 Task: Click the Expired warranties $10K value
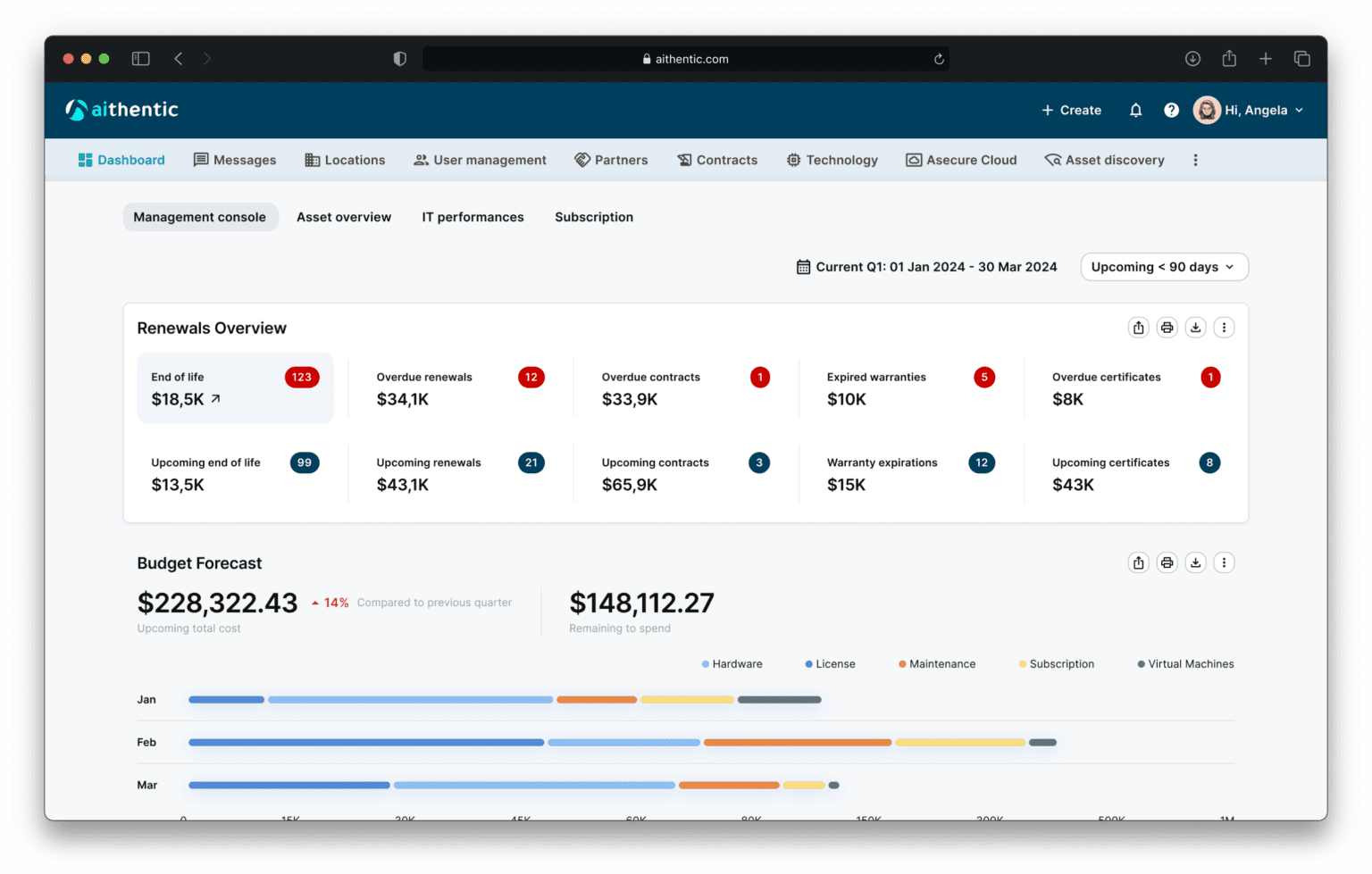point(847,399)
